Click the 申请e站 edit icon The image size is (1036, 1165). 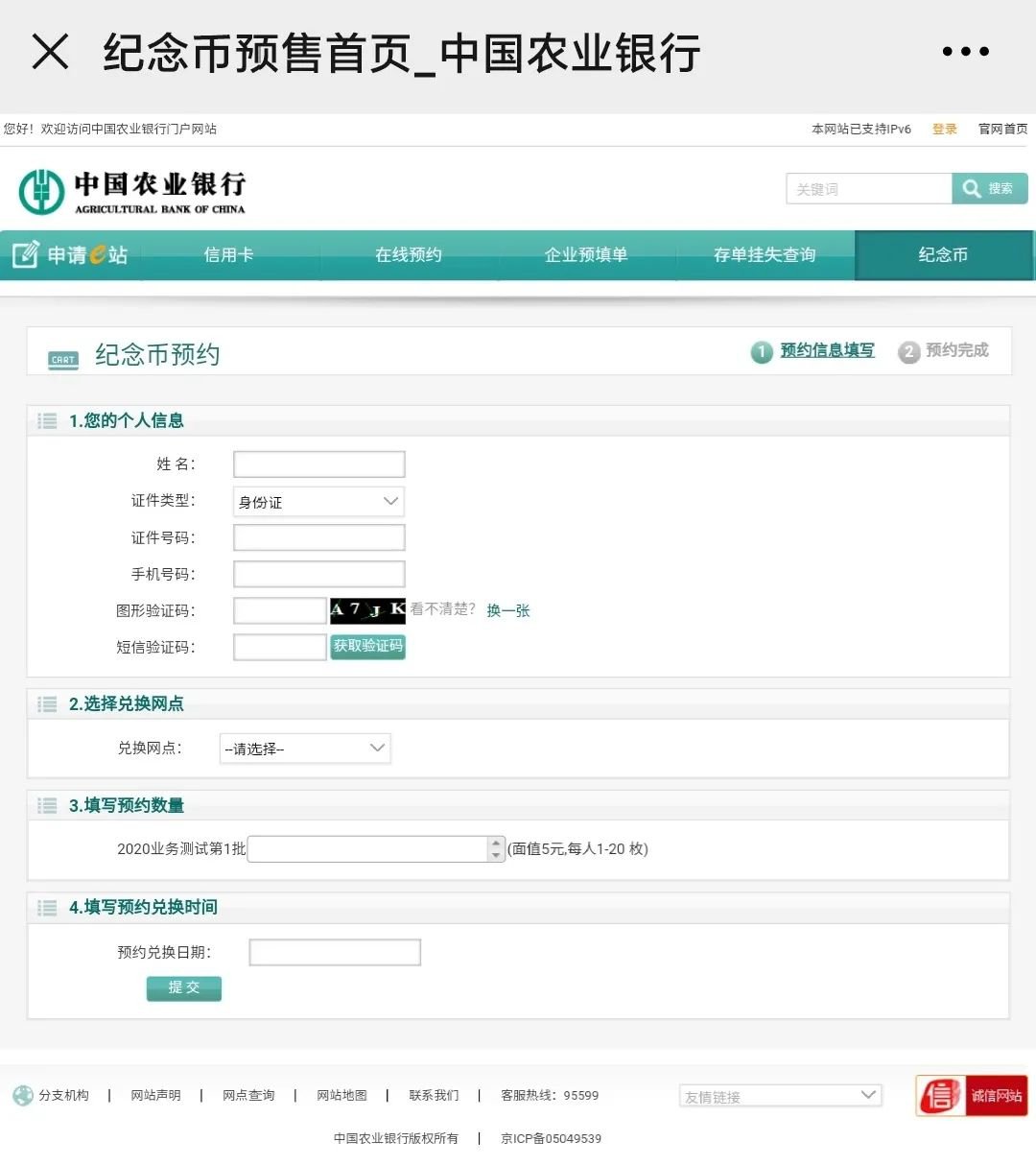click(x=25, y=254)
